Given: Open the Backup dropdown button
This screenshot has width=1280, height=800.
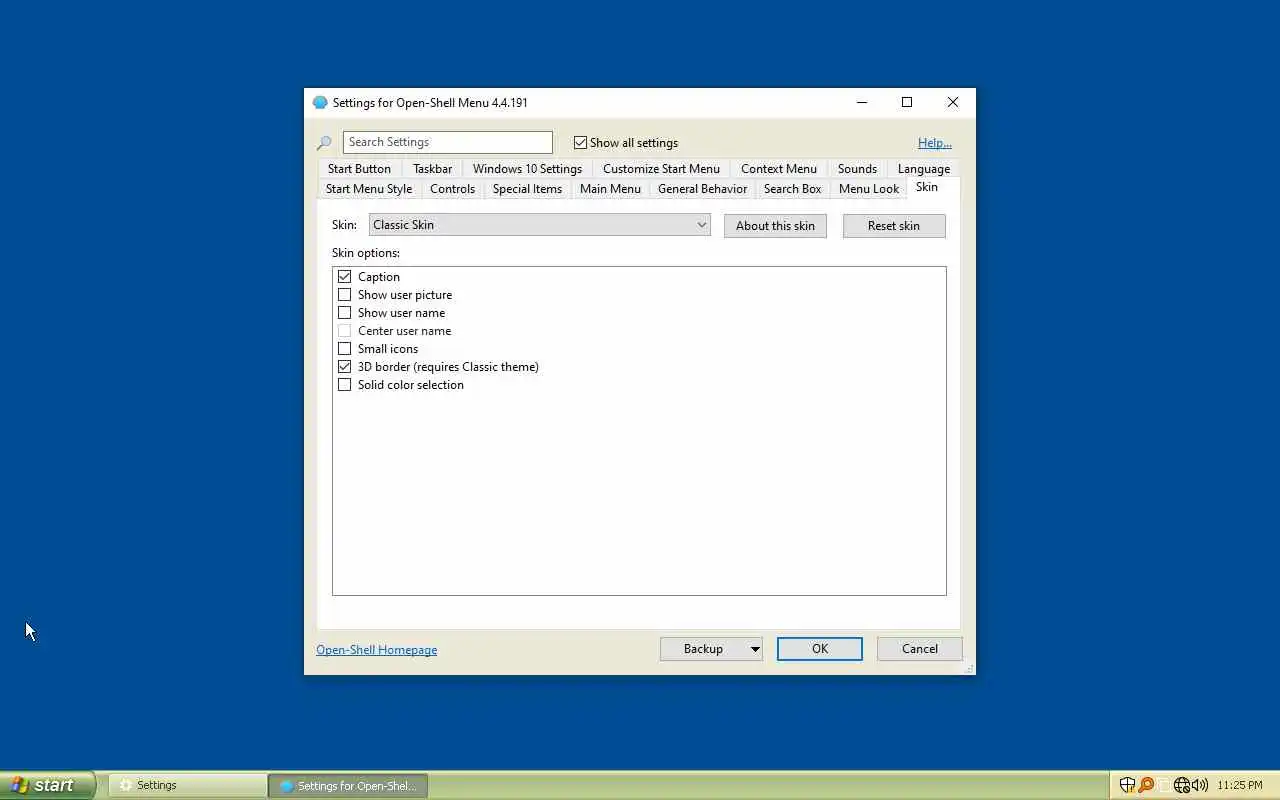Looking at the screenshot, I should [711, 649].
